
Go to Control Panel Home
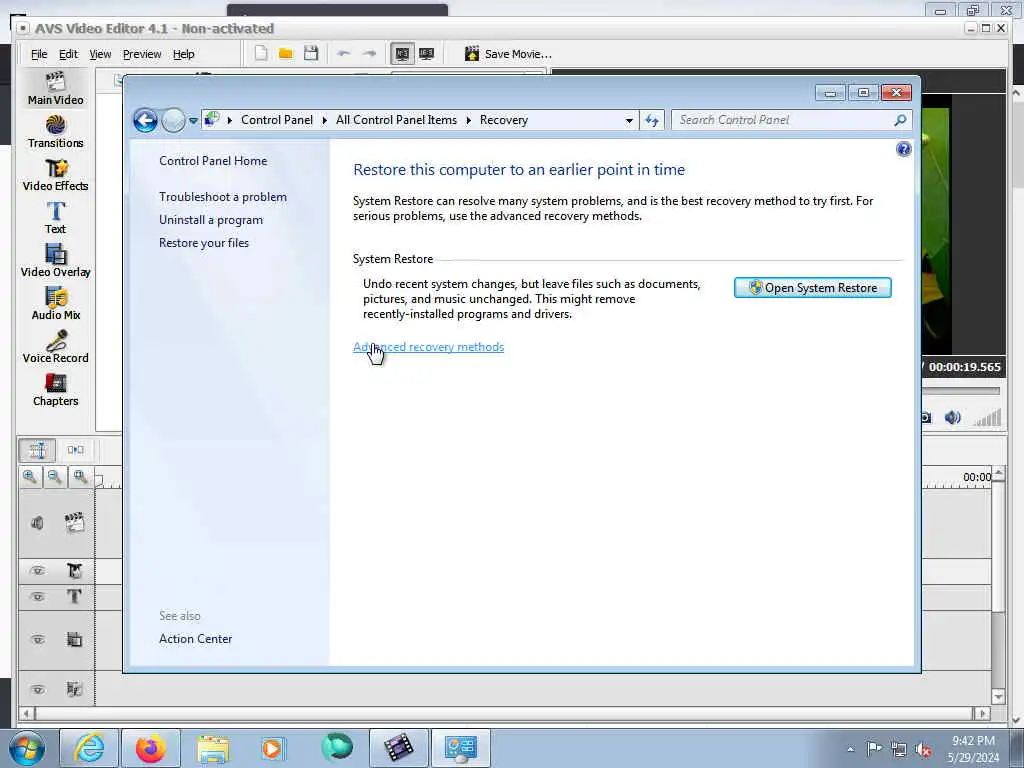213,161
